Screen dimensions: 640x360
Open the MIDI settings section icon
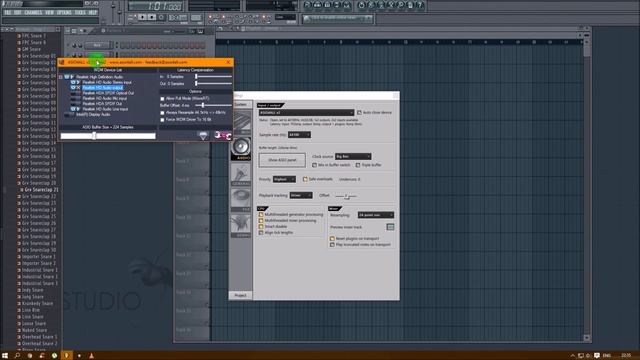[241, 123]
